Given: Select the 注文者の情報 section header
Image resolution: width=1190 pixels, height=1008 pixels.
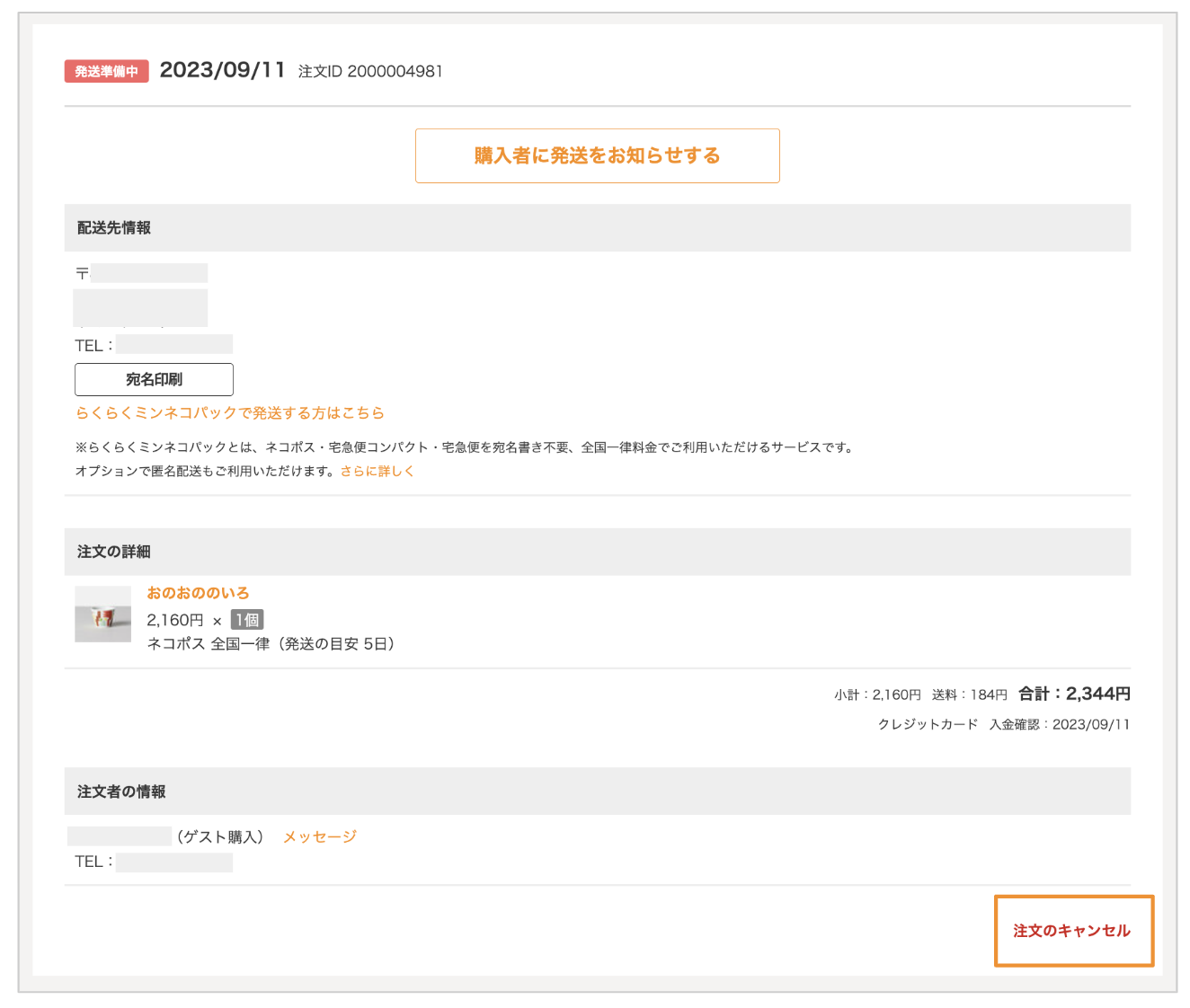Looking at the screenshot, I should click(x=121, y=791).
